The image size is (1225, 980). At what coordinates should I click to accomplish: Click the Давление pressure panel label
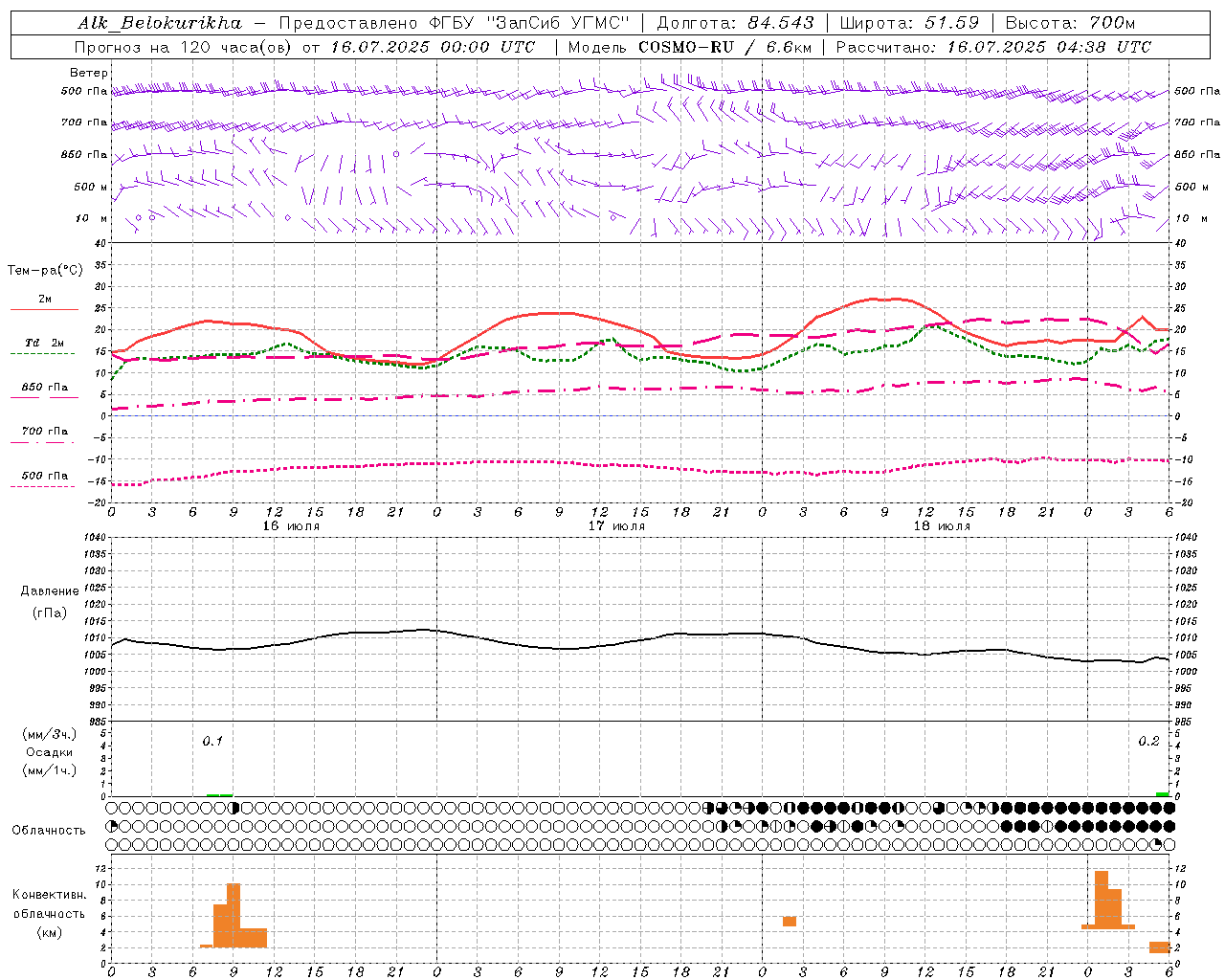(x=50, y=591)
